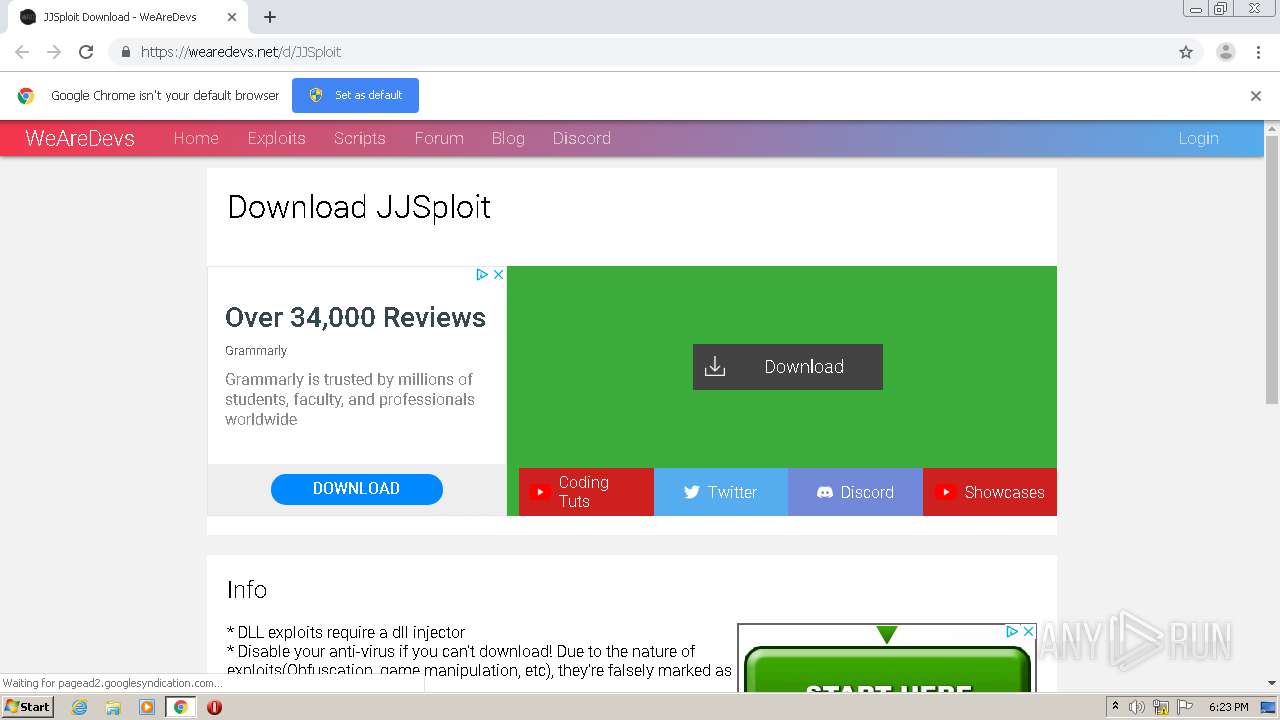
Task: Close the Grammarly ad with the X
Action: [x=499, y=274]
